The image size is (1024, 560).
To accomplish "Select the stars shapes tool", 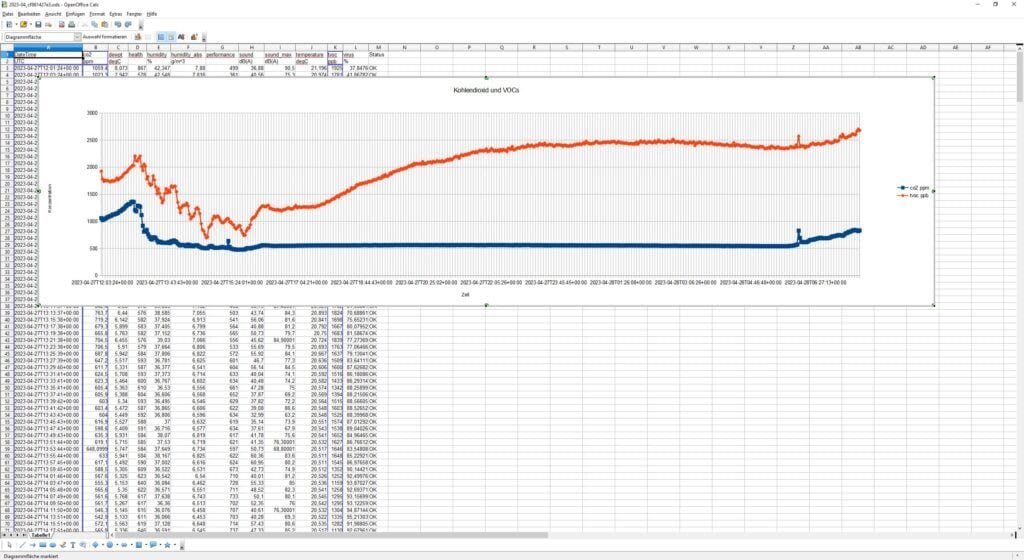I will pos(167,545).
